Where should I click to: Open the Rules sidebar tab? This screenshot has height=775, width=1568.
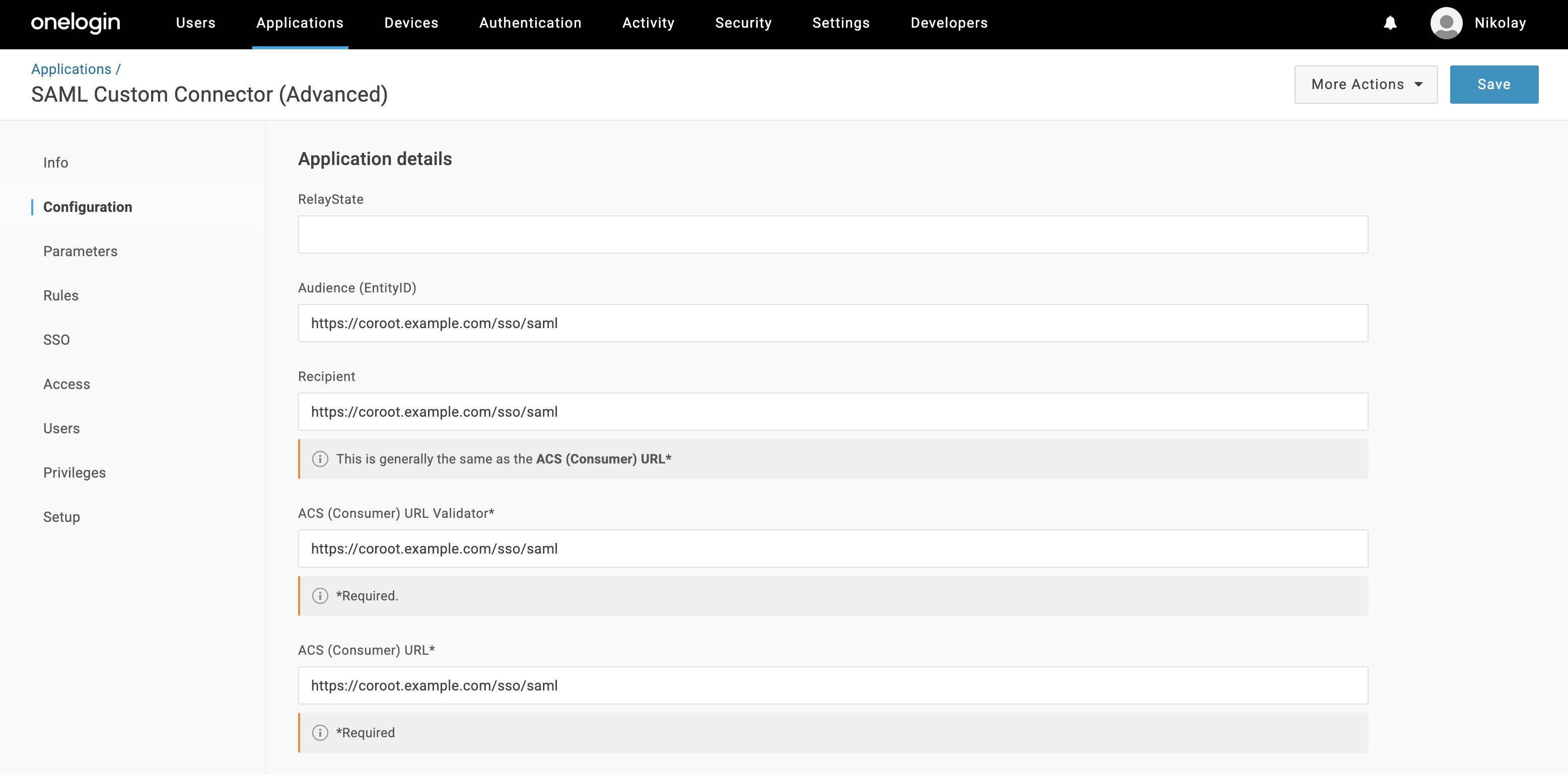(x=61, y=295)
